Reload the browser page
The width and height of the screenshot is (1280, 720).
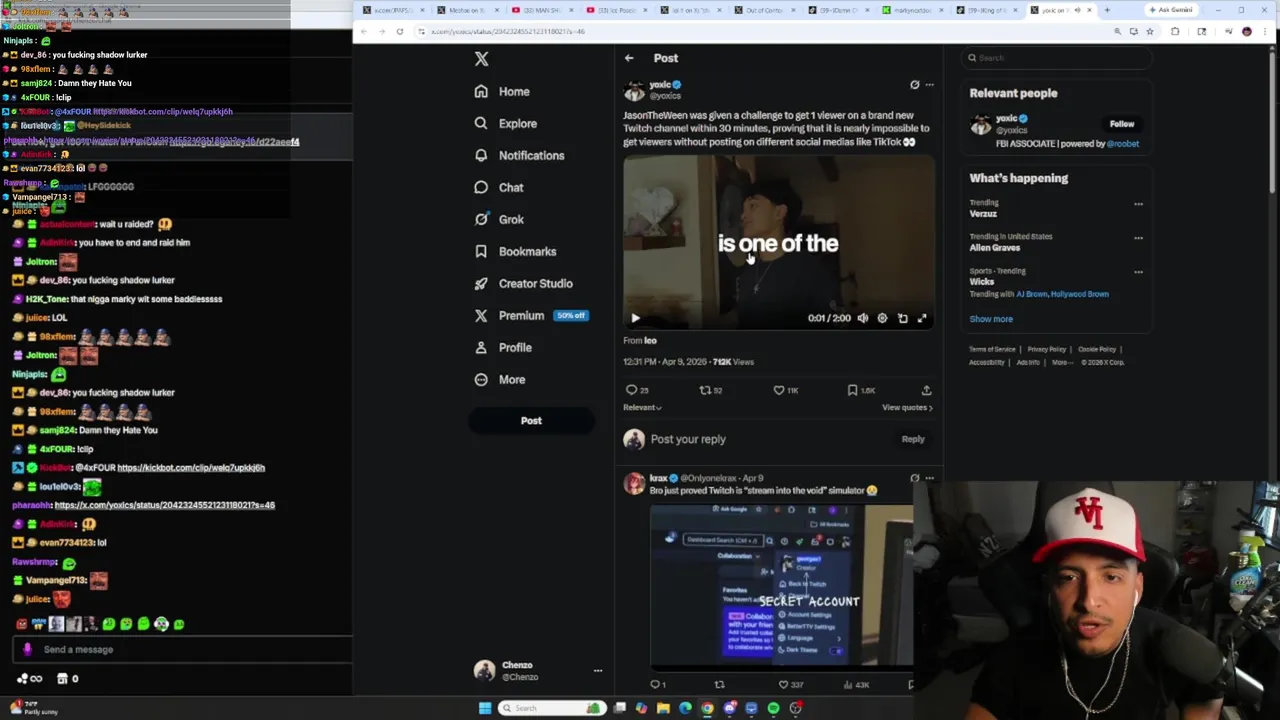(x=399, y=31)
